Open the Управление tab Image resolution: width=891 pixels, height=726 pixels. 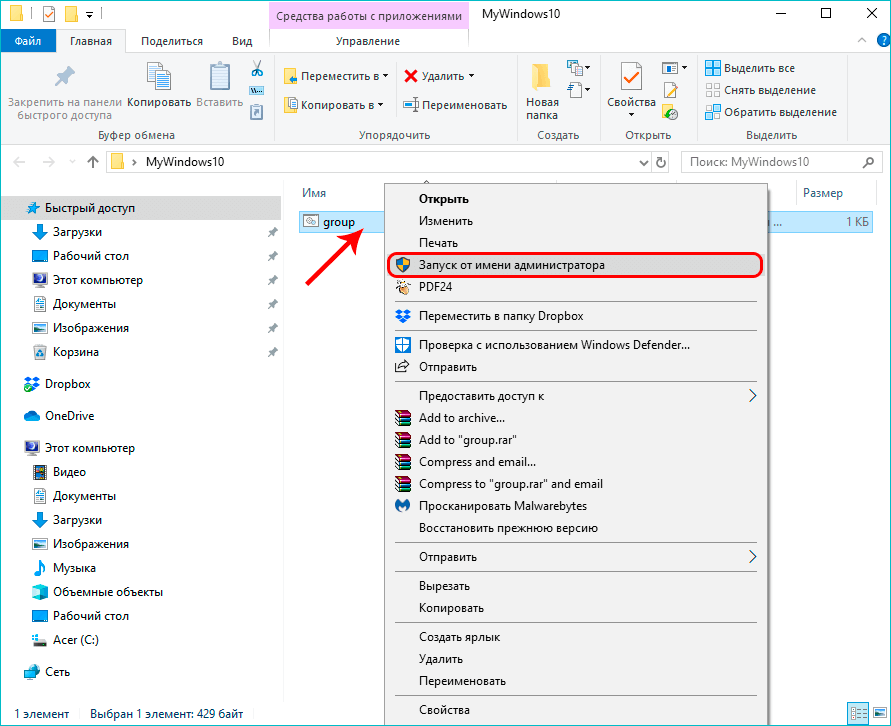[x=368, y=41]
